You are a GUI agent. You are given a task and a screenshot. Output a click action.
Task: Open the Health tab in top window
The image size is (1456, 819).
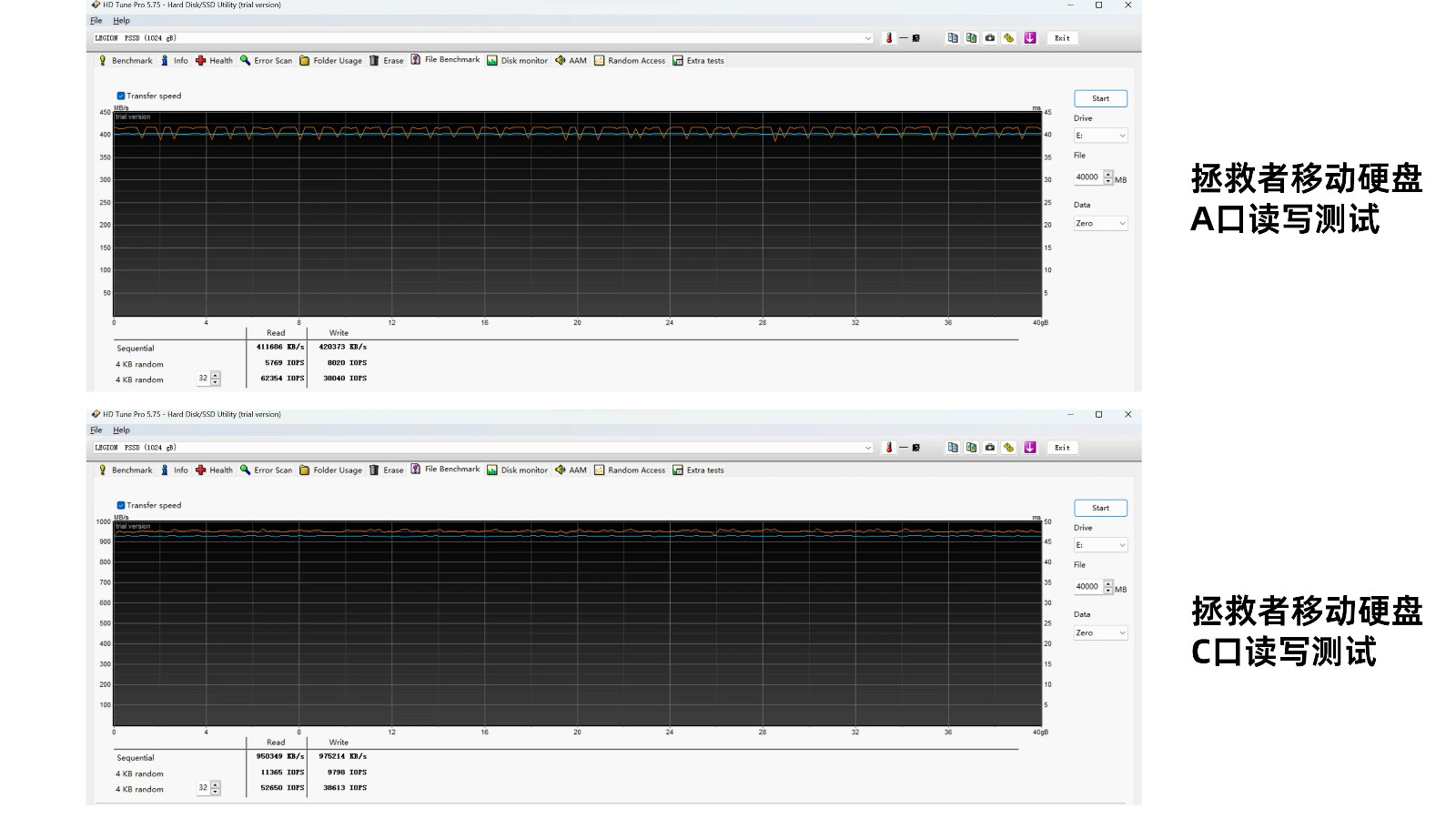pos(214,61)
